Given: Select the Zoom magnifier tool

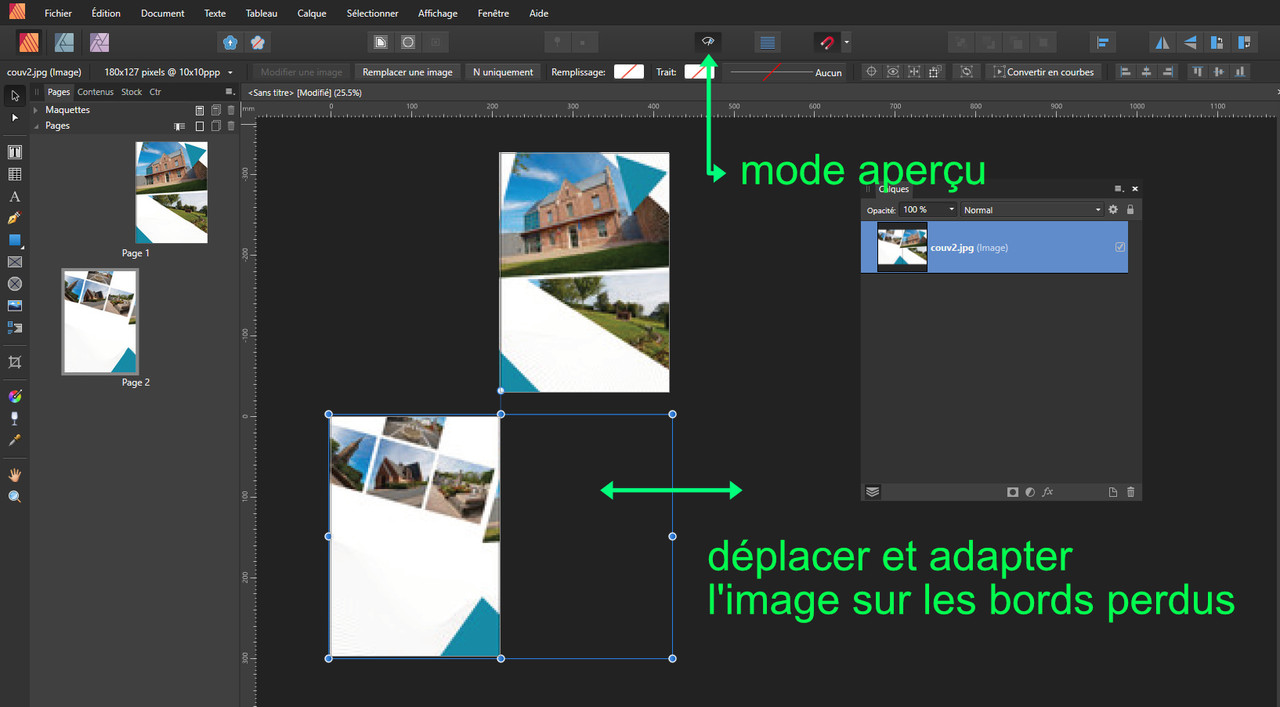Looking at the screenshot, I should point(15,496).
